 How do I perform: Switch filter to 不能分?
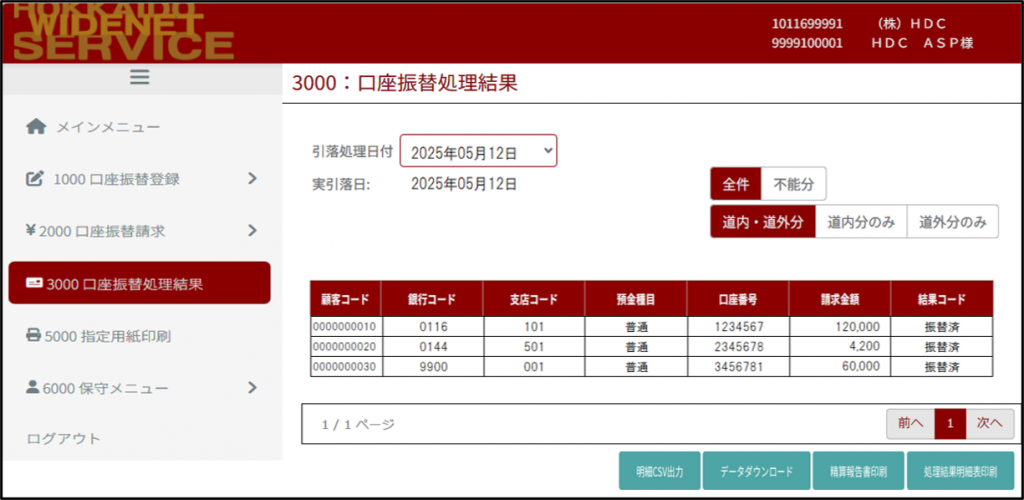(x=793, y=184)
